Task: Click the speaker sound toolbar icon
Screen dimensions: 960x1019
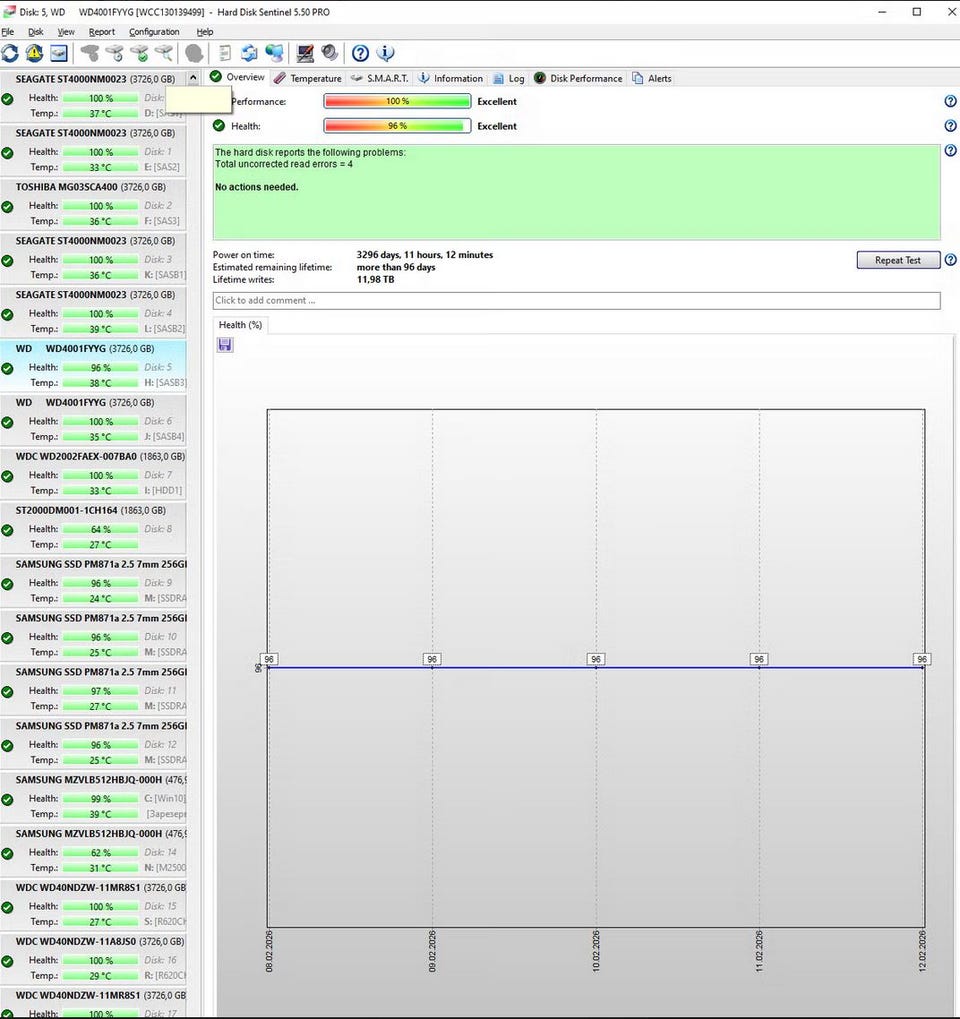Action: tap(329, 53)
